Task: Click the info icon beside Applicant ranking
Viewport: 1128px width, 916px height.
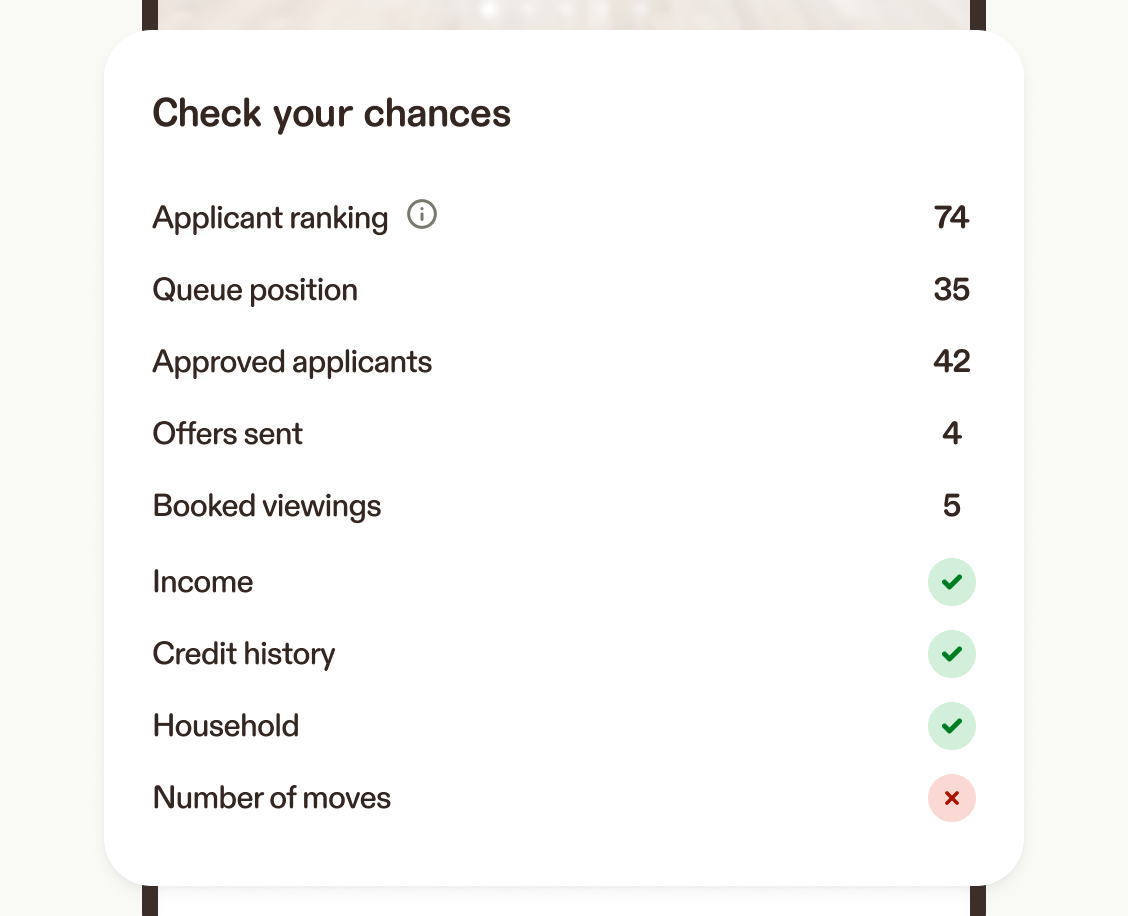Action: point(422,215)
